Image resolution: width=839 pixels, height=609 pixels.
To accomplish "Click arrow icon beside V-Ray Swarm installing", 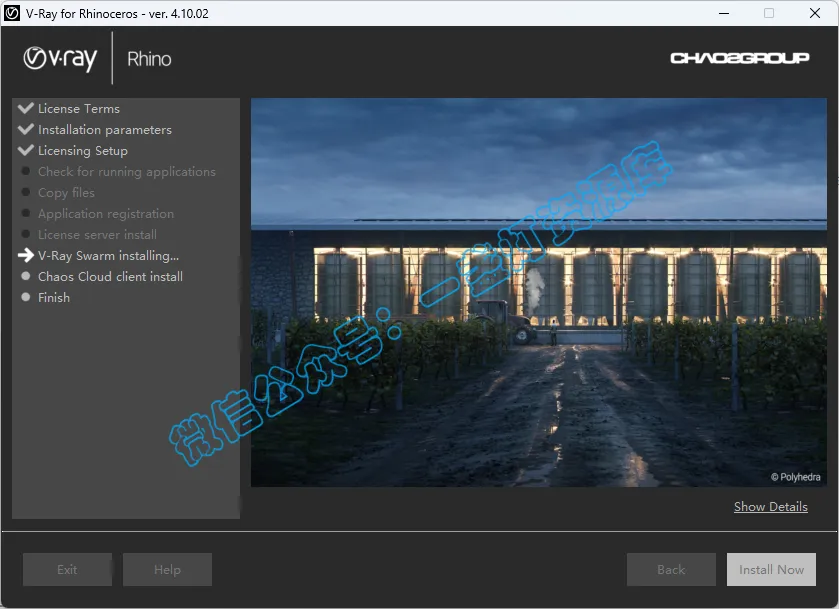I will coord(26,255).
